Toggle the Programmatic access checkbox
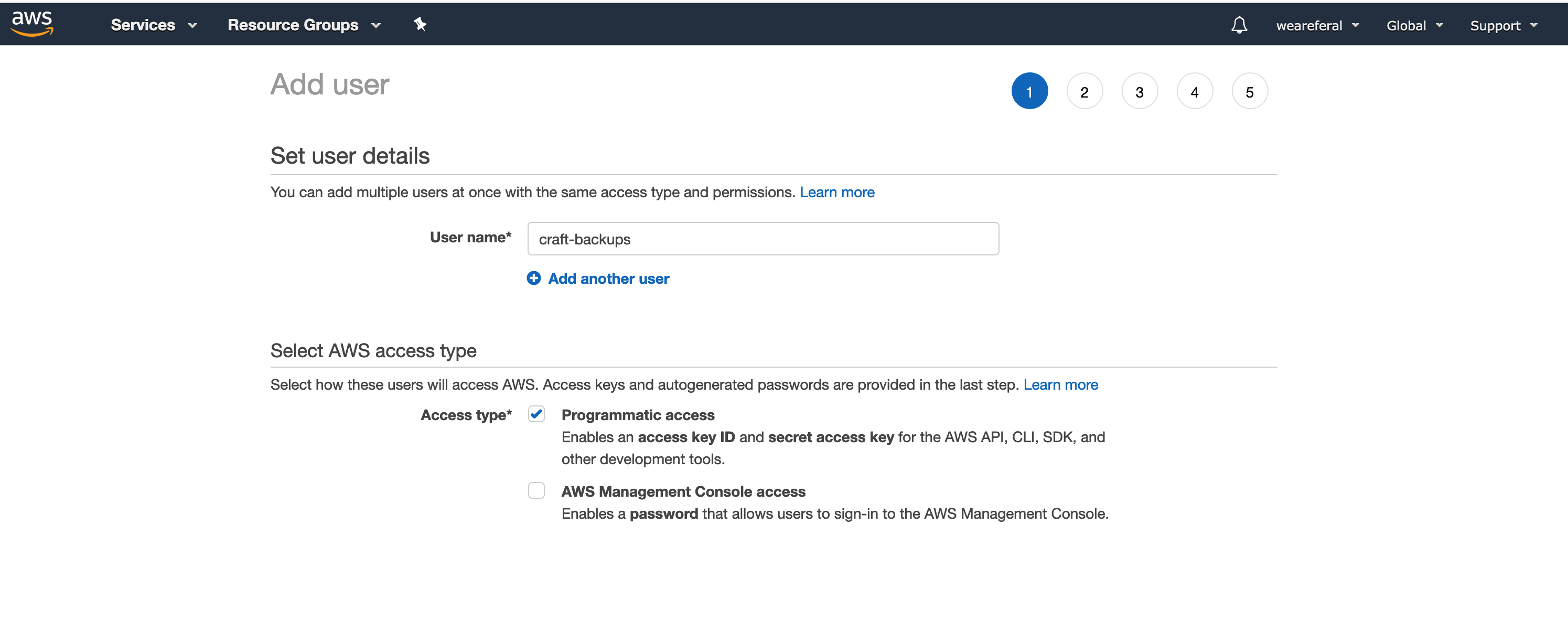This screenshot has height=621, width=1568. coord(535,414)
